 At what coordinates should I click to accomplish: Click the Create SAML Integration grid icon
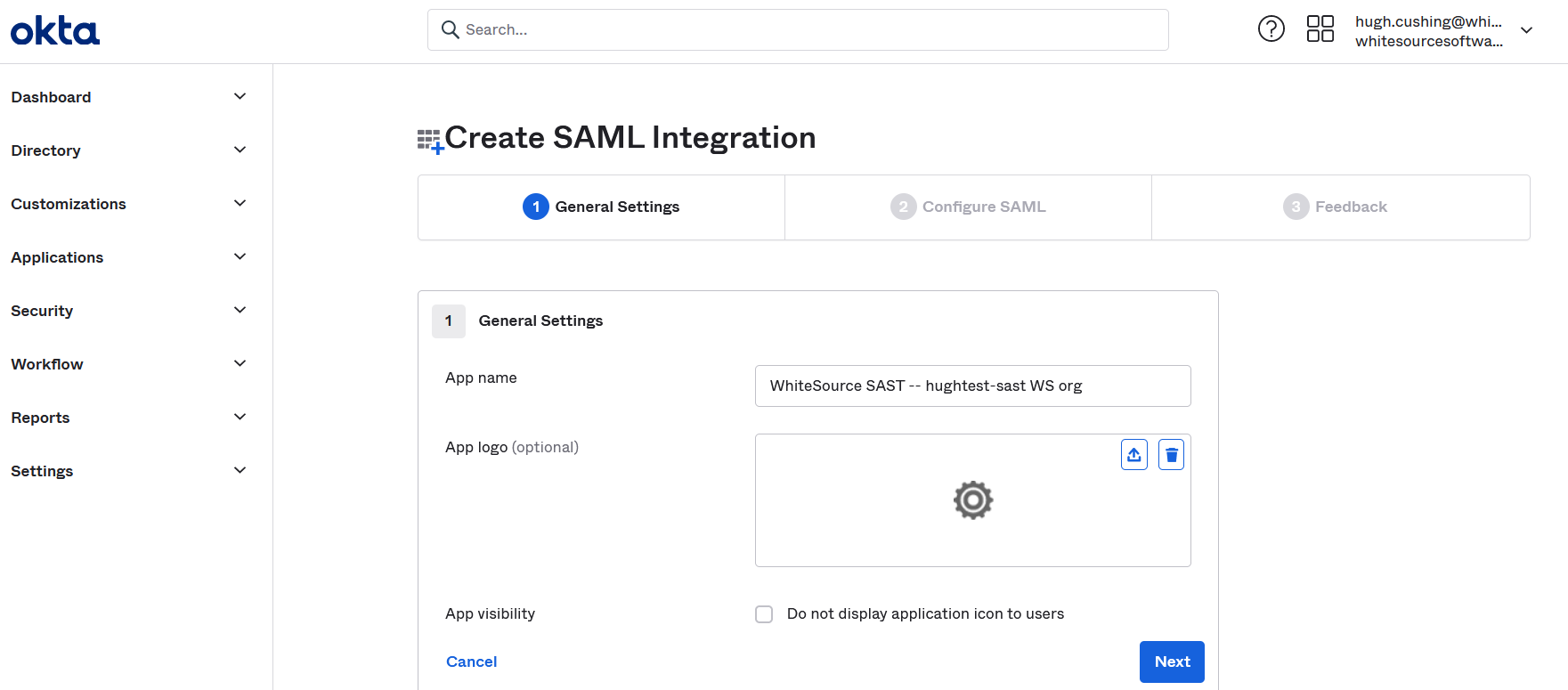pyautogui.click(x=430, y=141)
